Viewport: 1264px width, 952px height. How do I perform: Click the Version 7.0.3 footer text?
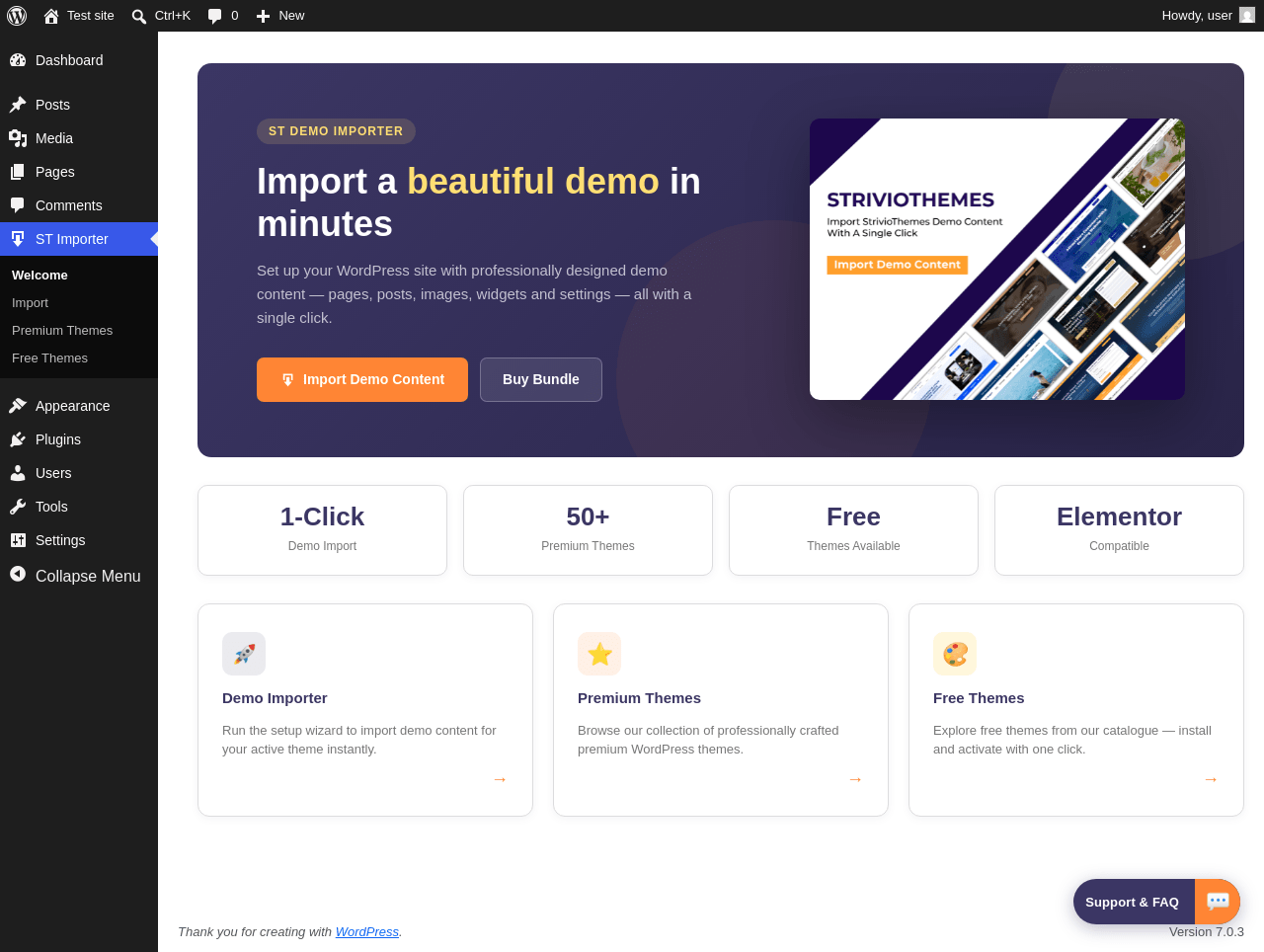pos(1207,931)
